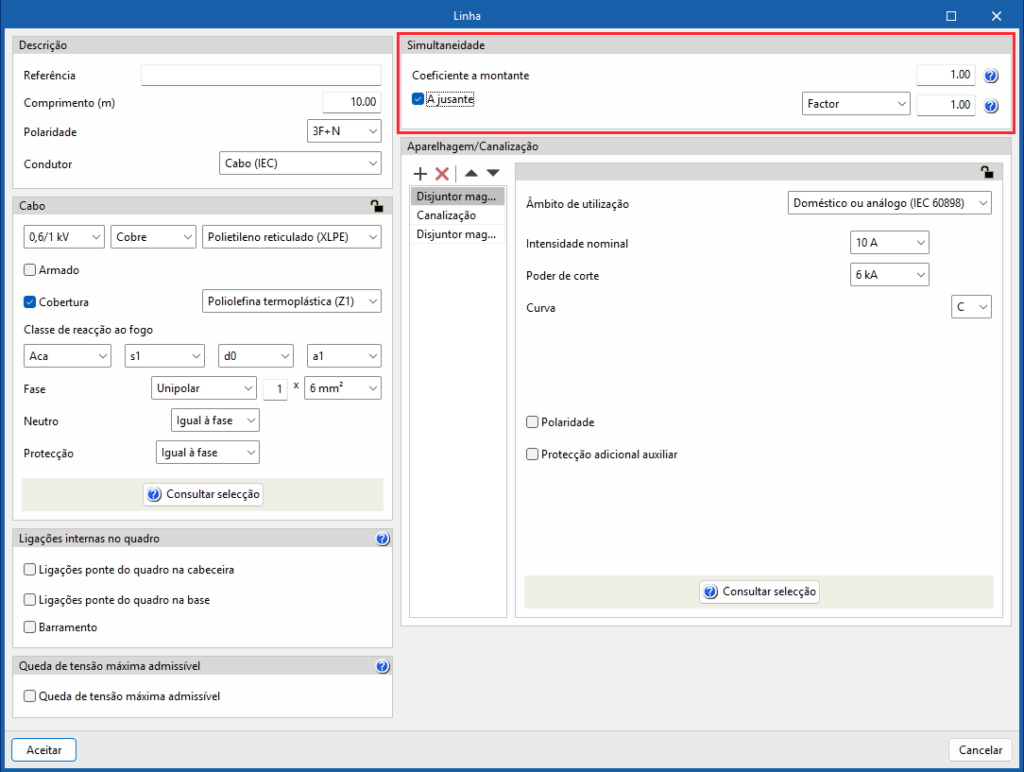1024x772 pixels.
Task: Open the Condutor Cabo (IEC) dropdown
Action: coord(300,163)
